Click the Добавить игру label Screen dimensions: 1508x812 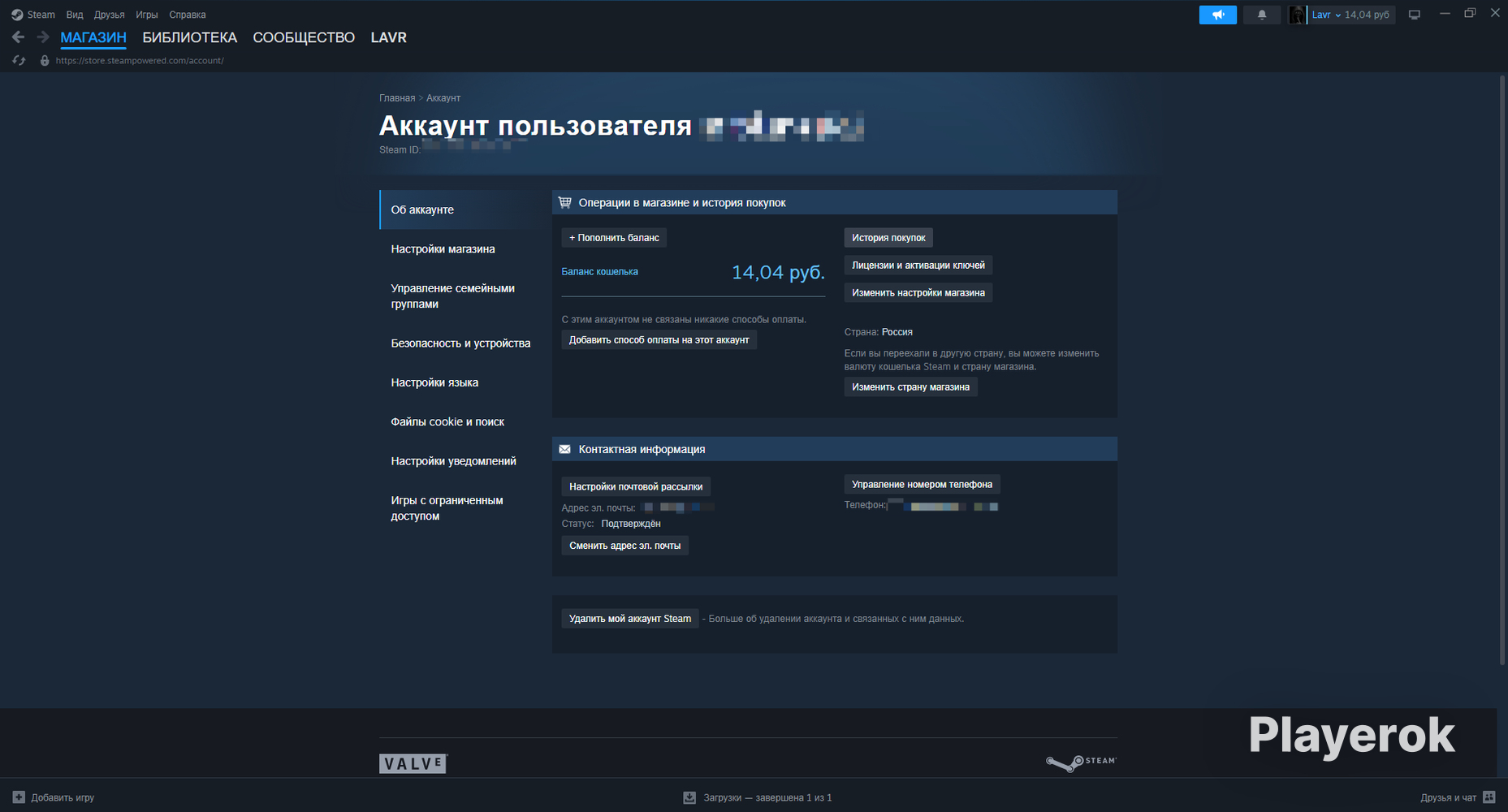coord(63,797)
